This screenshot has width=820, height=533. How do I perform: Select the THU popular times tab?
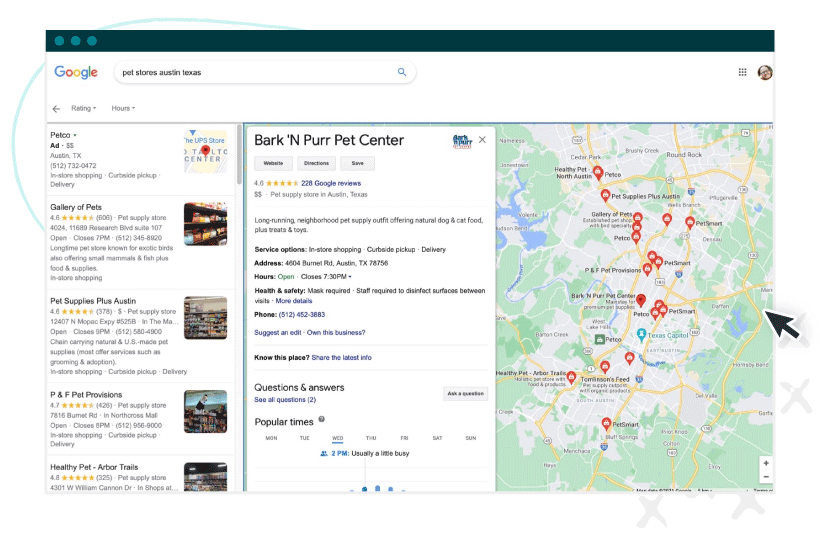click(371, 438)
